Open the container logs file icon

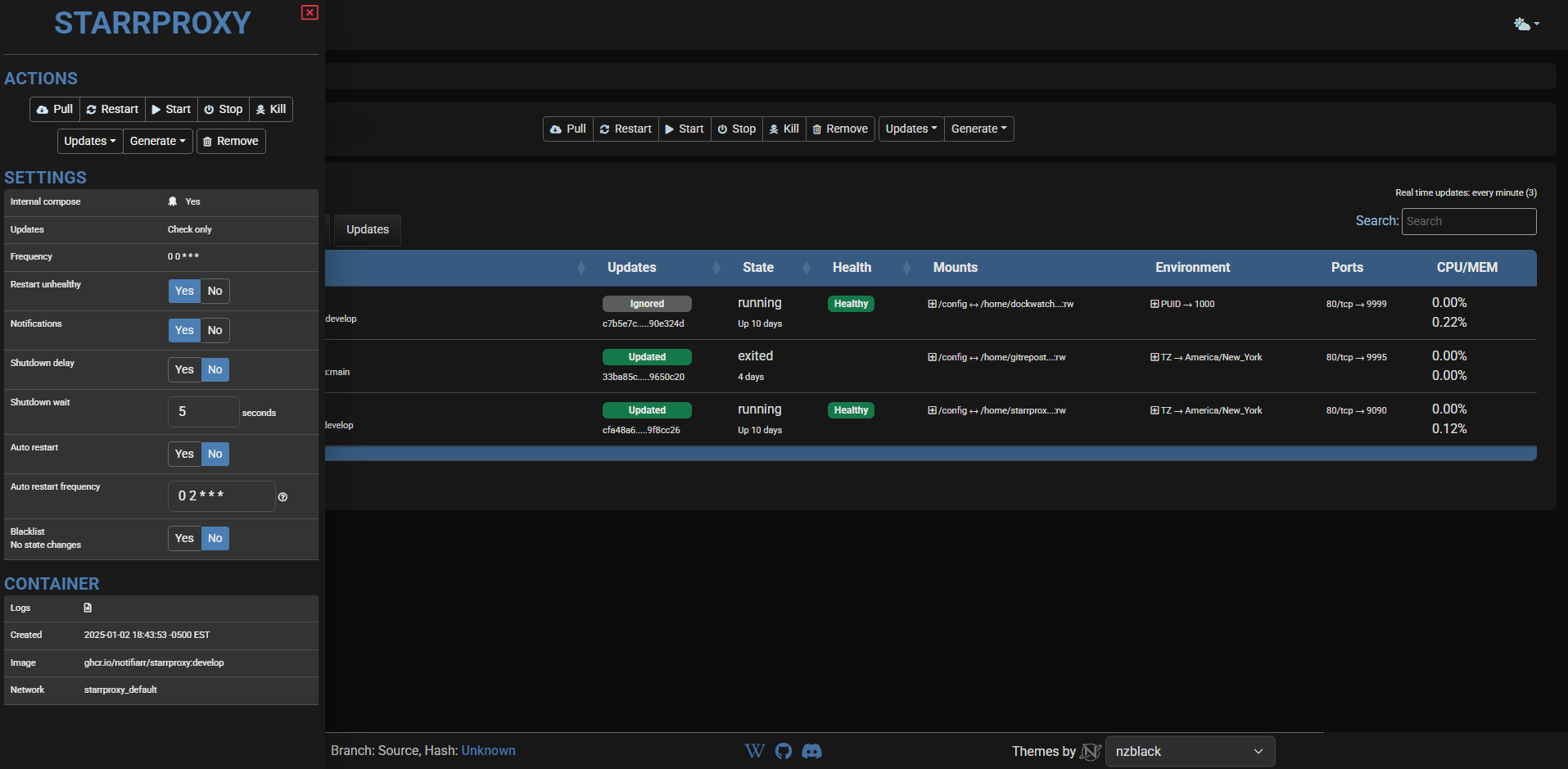(88, 608)
